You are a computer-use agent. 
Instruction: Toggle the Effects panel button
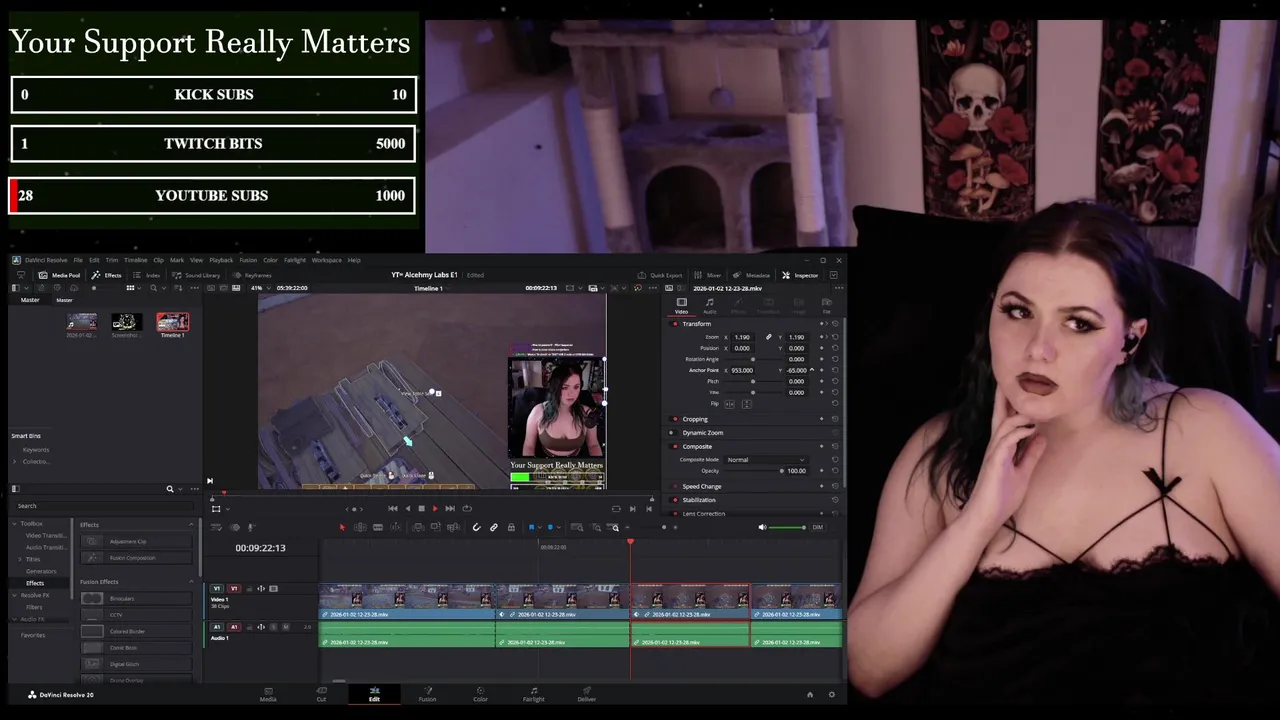point(107,275)
